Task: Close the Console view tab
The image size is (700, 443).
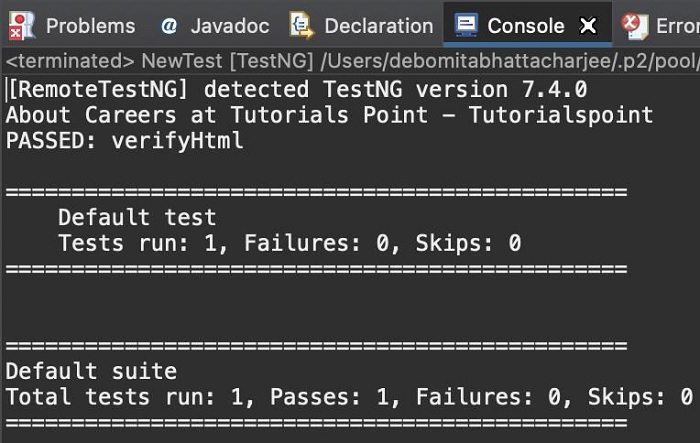Action: pyautogui.click(x=589, y=25)
